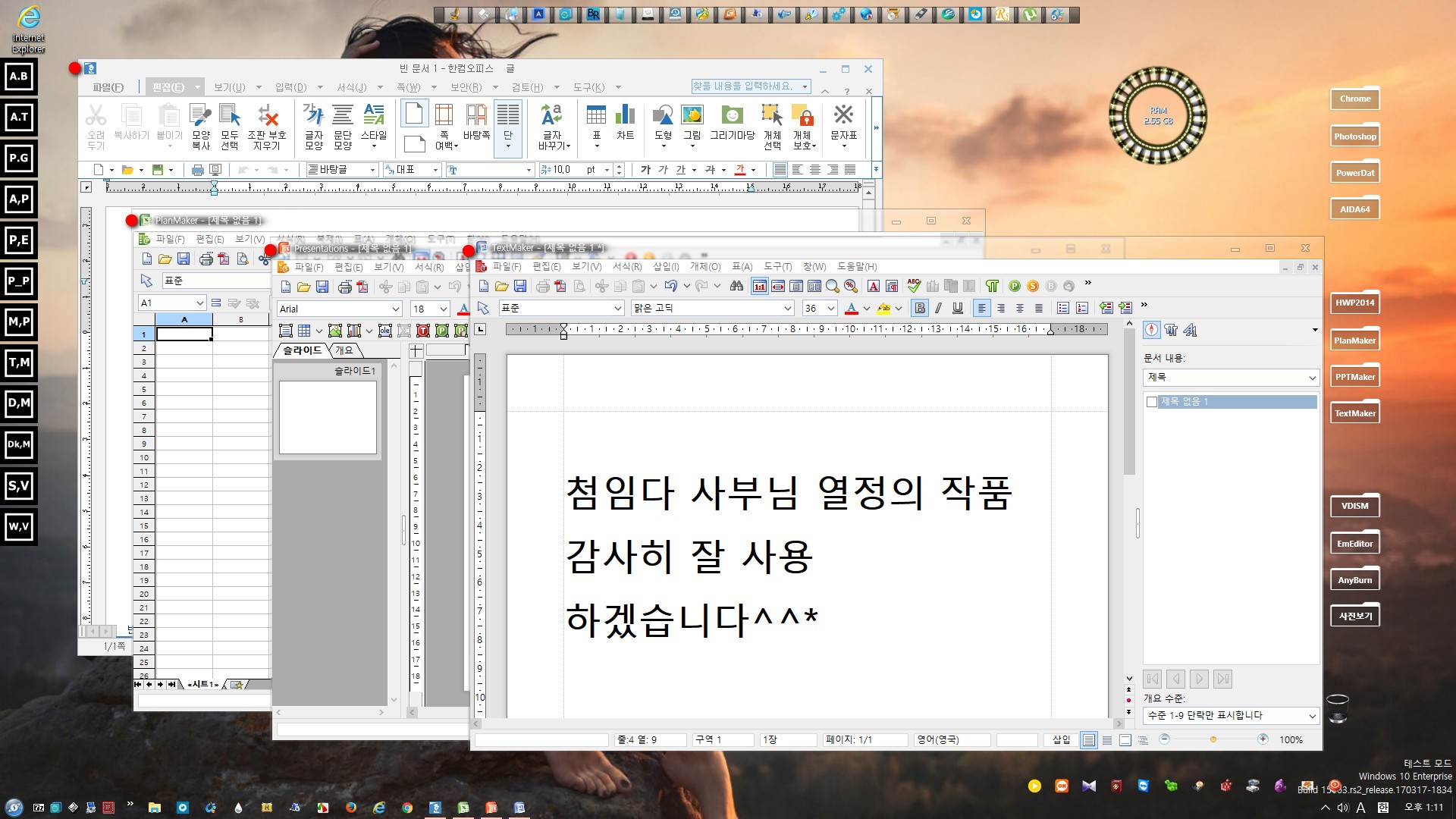Click A.B launcher button on left bar
Image resolution: width=1456 pixels, height=819 pixels.
coord(19,77)
